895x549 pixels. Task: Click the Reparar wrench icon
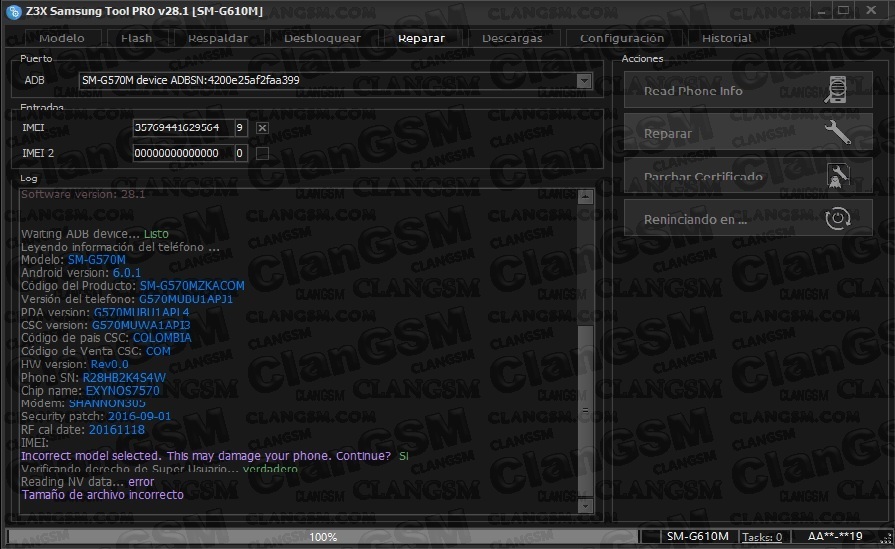pyautogui.click(x=837, y=132)
